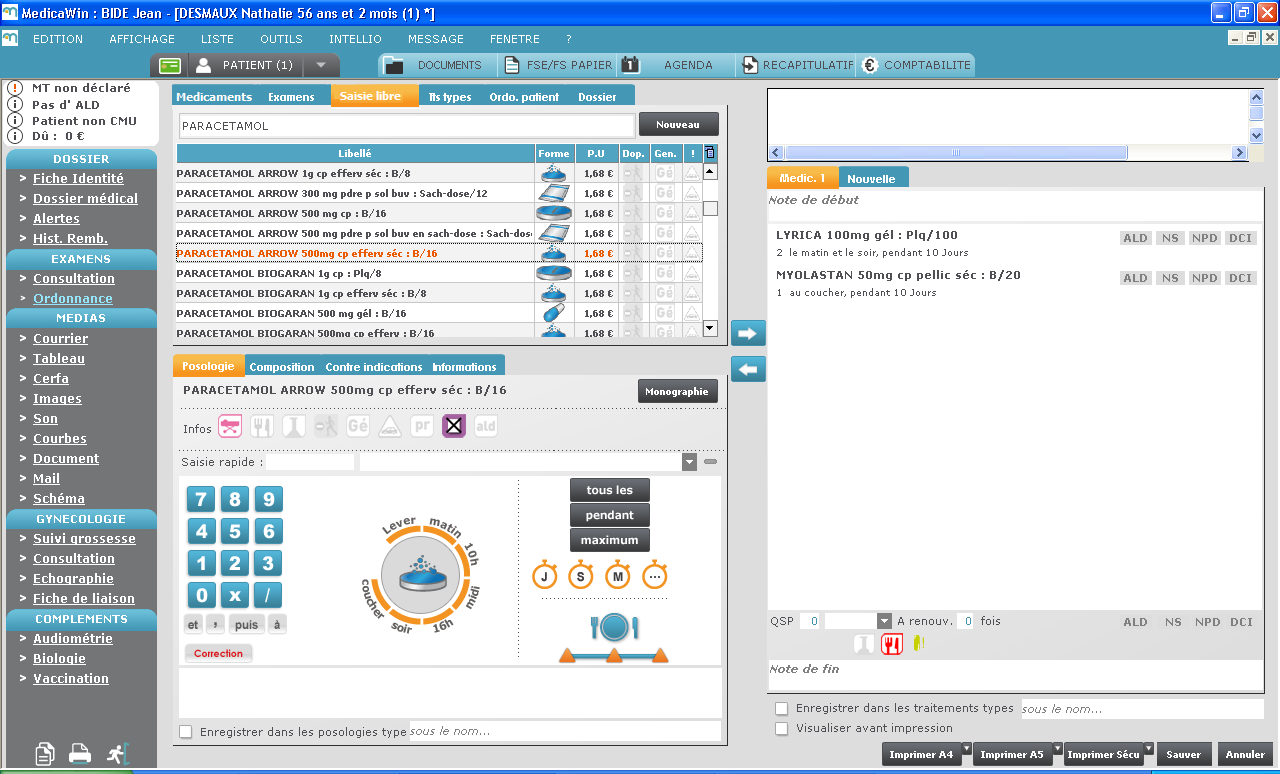1280x774 pixels.
Task: Click the Monographie button
Action: (677, 391)
